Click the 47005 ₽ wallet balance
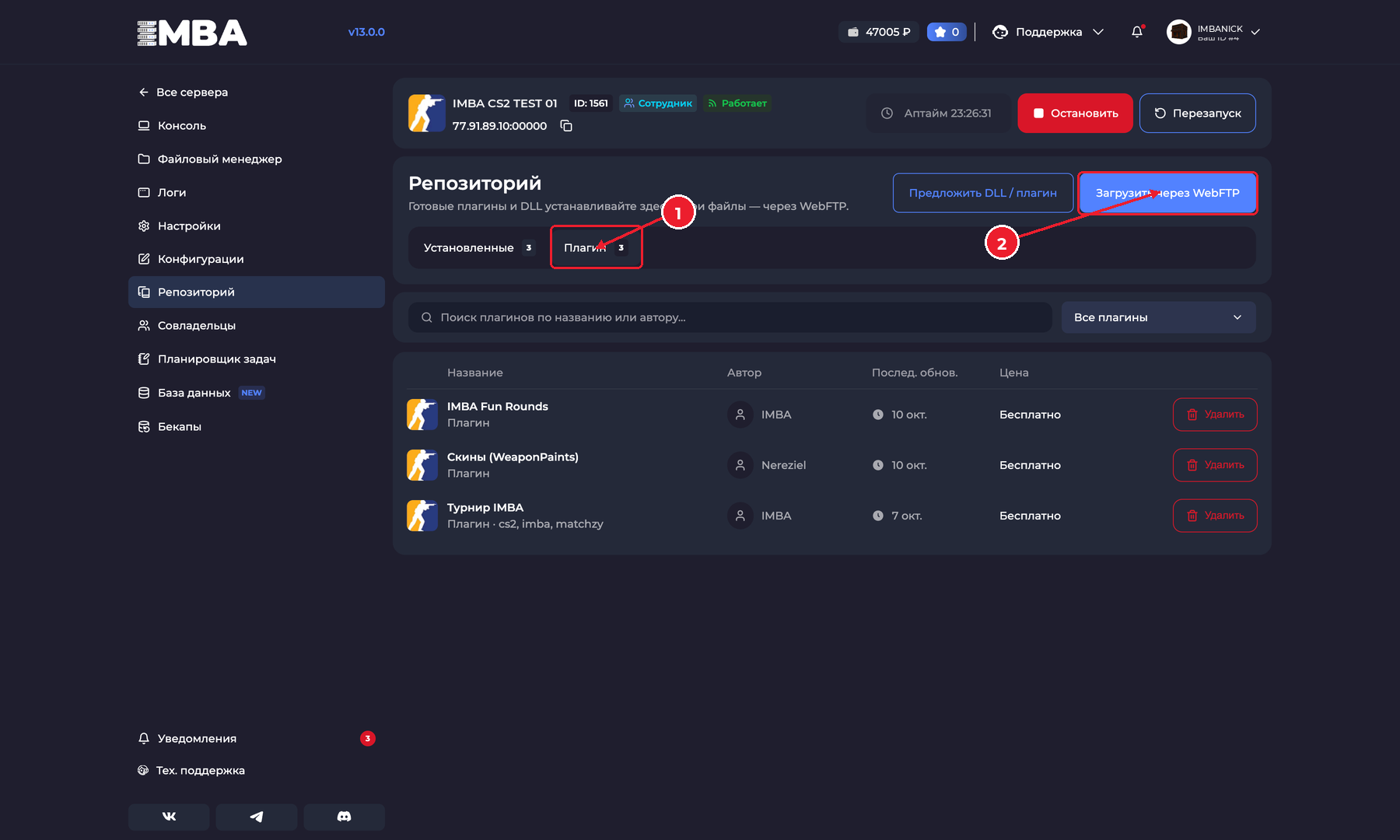Image resolution: width=1400 pixels, height=840 pixels. click(879, 32)
